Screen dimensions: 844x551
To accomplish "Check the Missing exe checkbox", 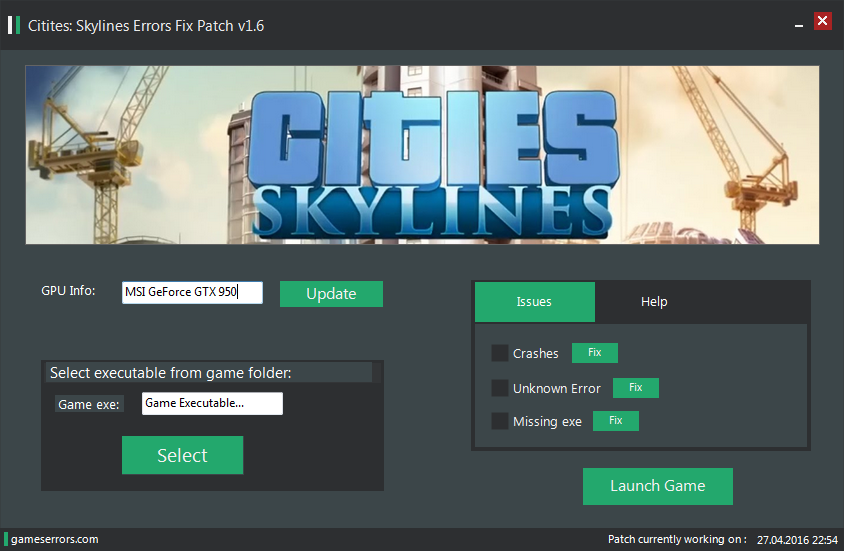I will [x=500, y=421].
